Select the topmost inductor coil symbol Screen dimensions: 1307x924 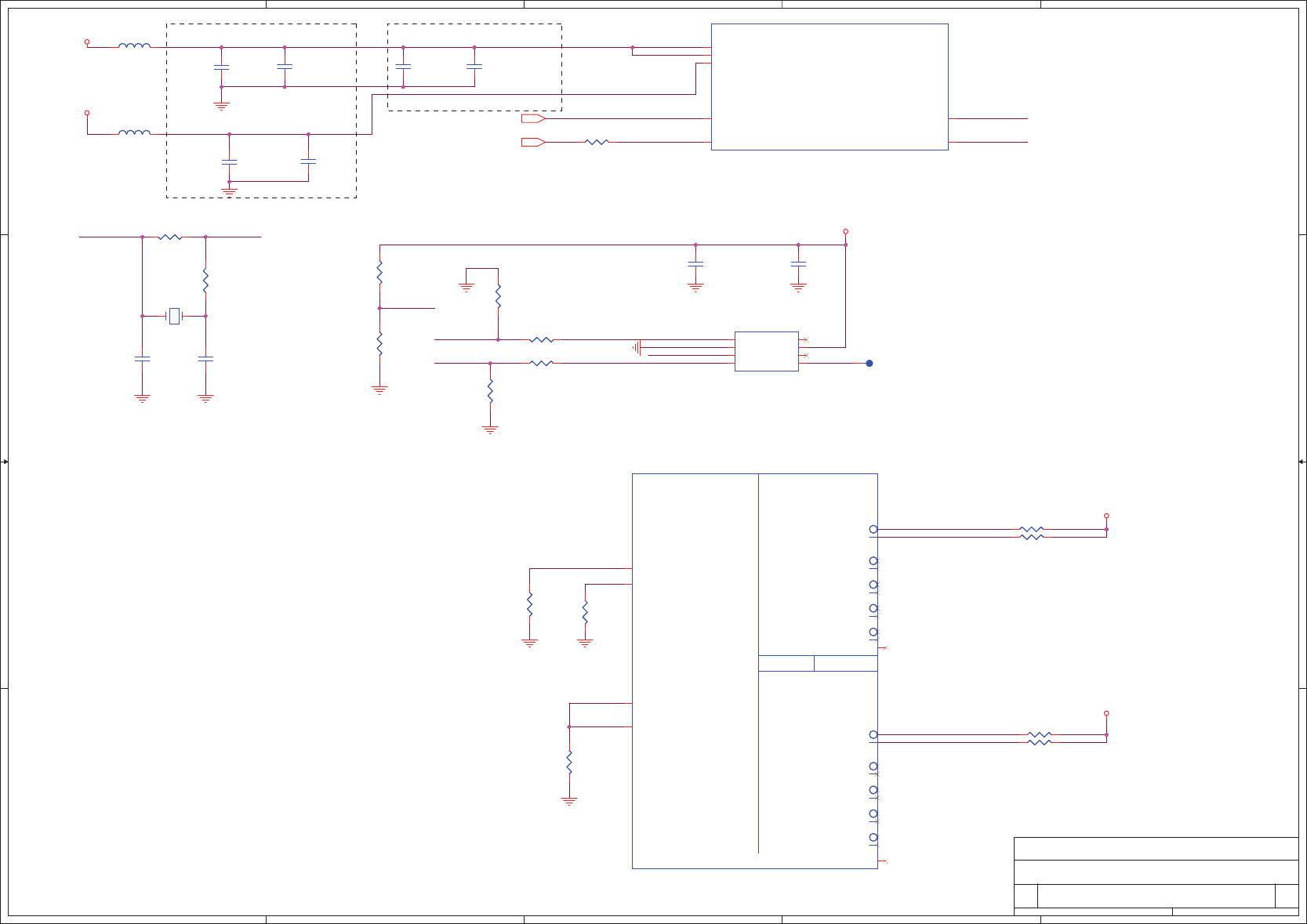coord(134,45)
